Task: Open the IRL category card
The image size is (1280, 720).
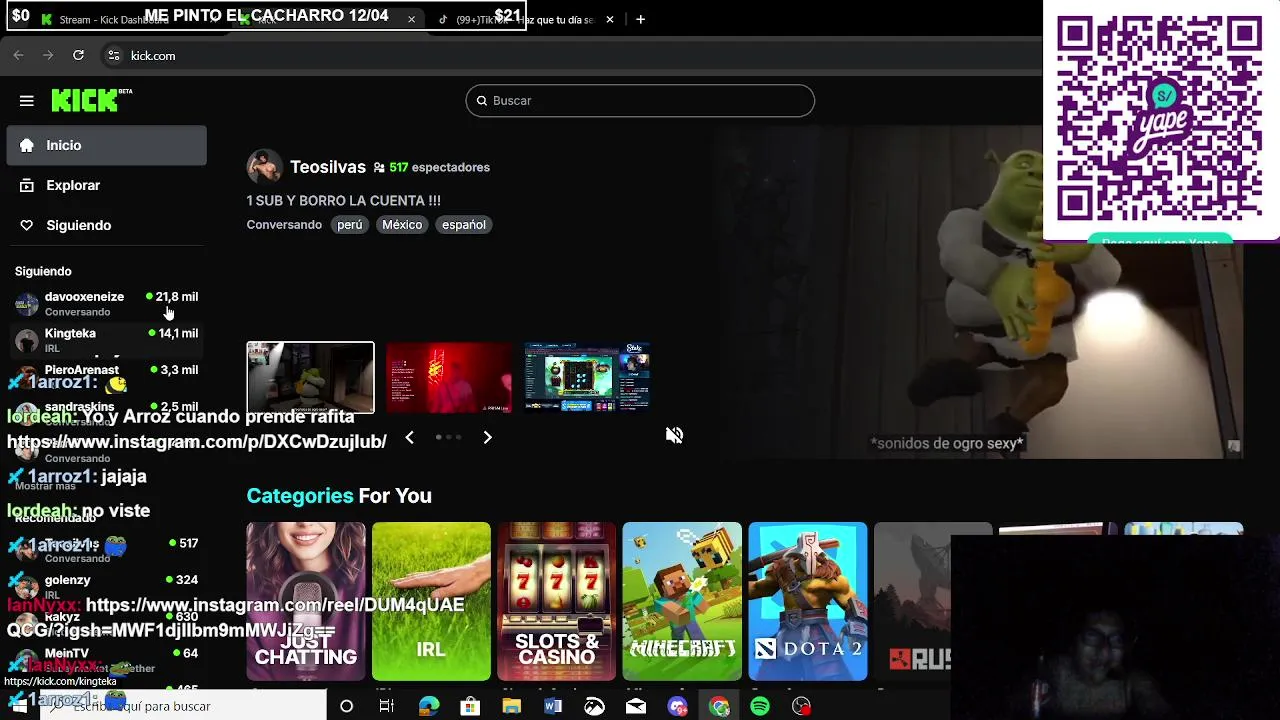Action: click(x=431, y=601)
